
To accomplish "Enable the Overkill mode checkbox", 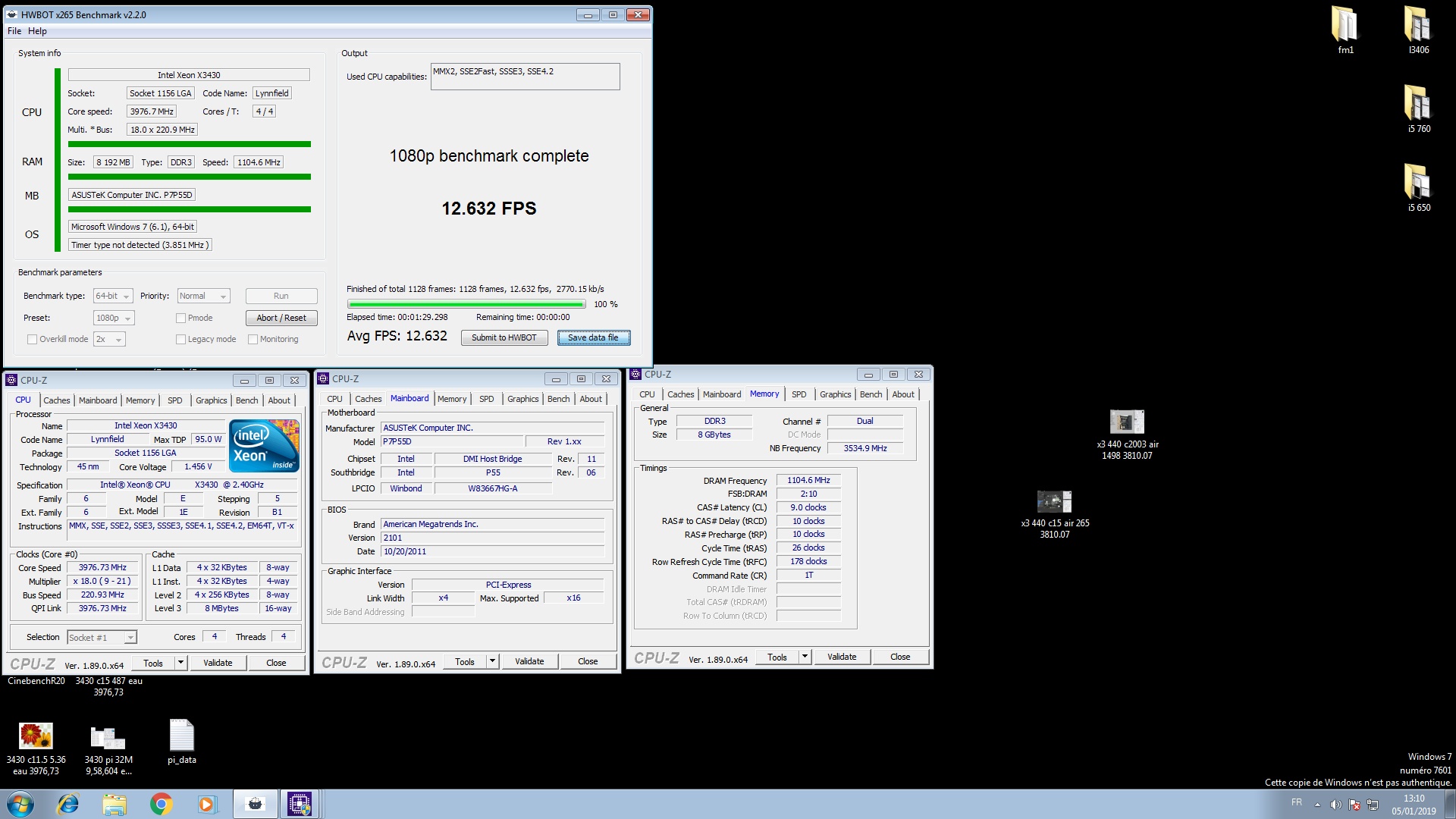I will [x=32, y=340].
